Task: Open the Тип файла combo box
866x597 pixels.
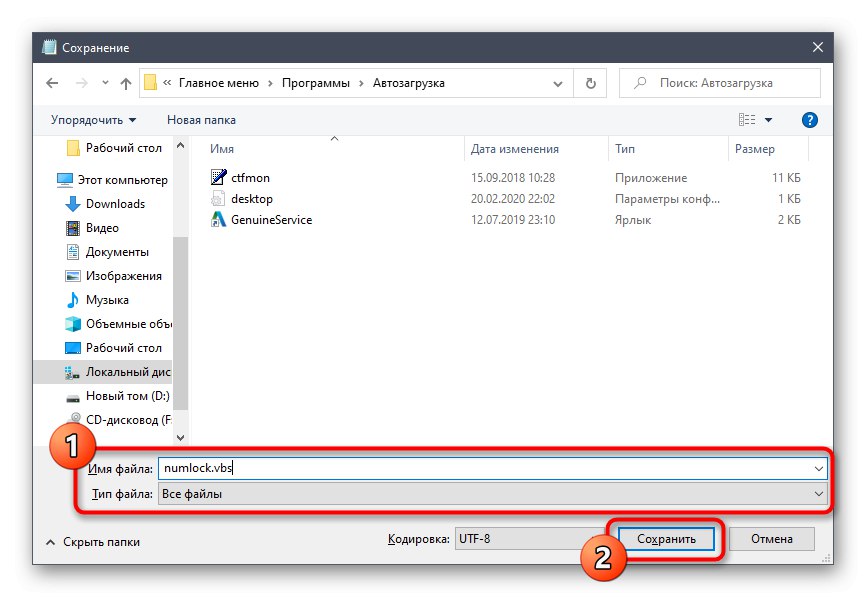Action: coord(493,494)
